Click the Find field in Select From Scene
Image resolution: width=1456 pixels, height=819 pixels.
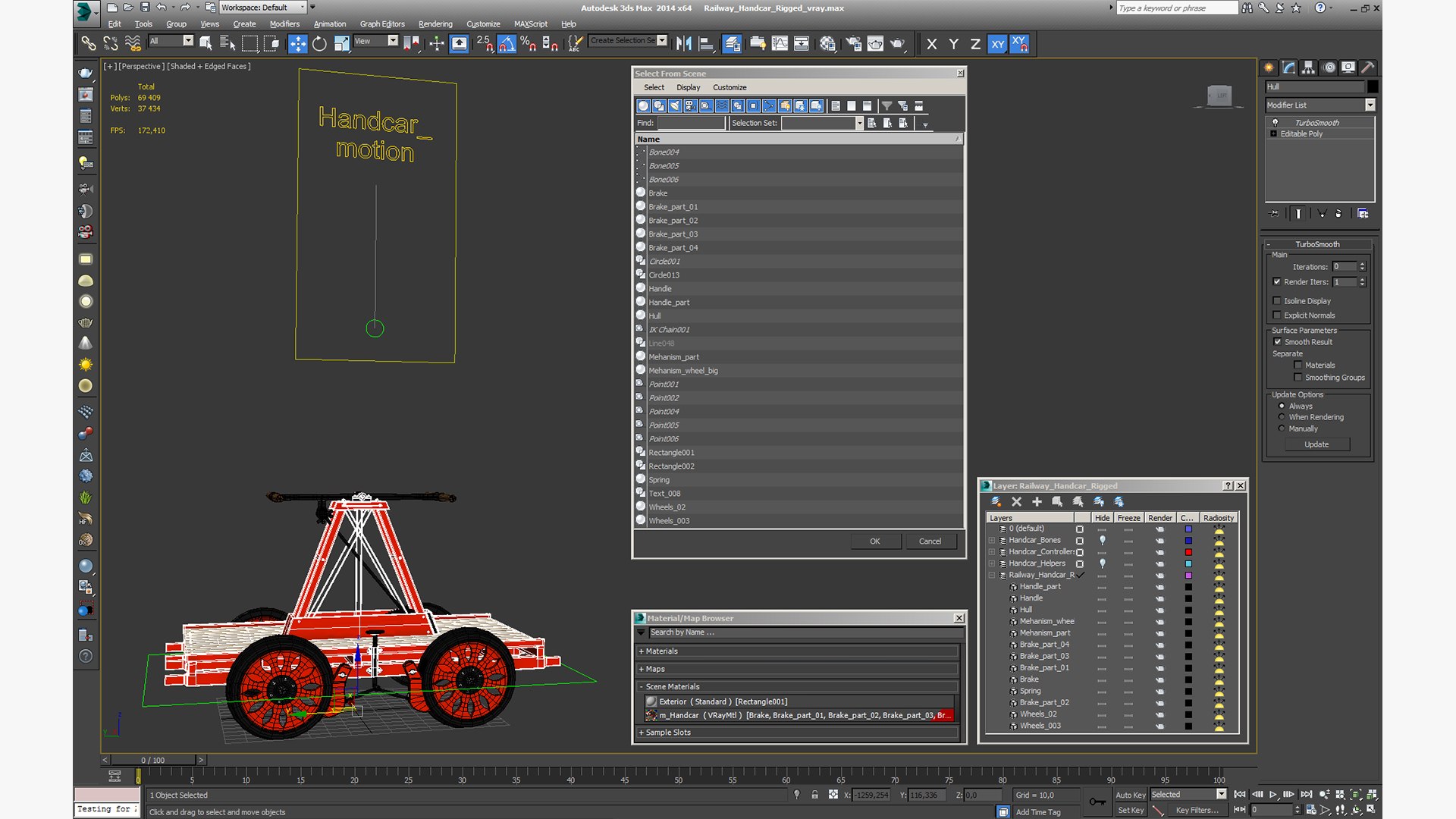point(691,123)
